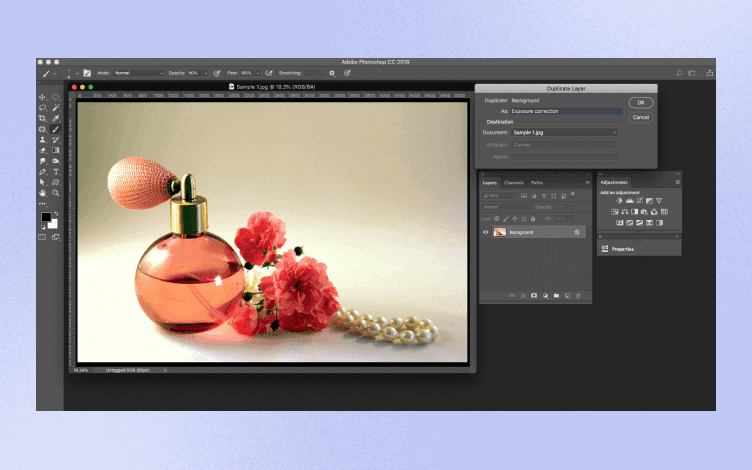Open the brush Mode dropdown
The width and height of the screenshot is (752, 470).
coord(138,73)
